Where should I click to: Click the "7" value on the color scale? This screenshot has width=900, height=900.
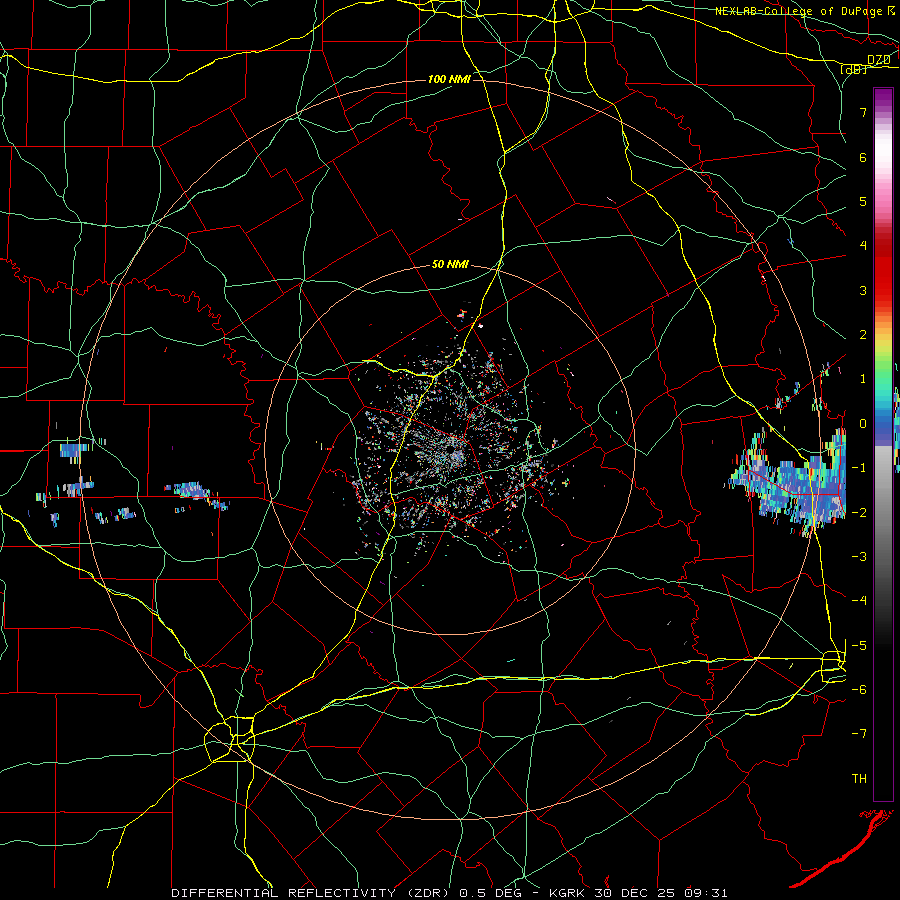(x=863, y=112)
